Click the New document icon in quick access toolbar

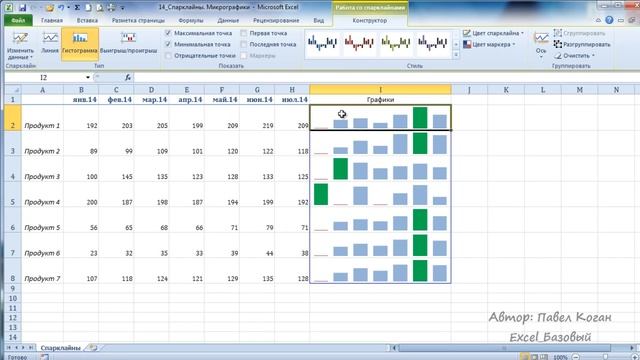click(x=88, y=8)
